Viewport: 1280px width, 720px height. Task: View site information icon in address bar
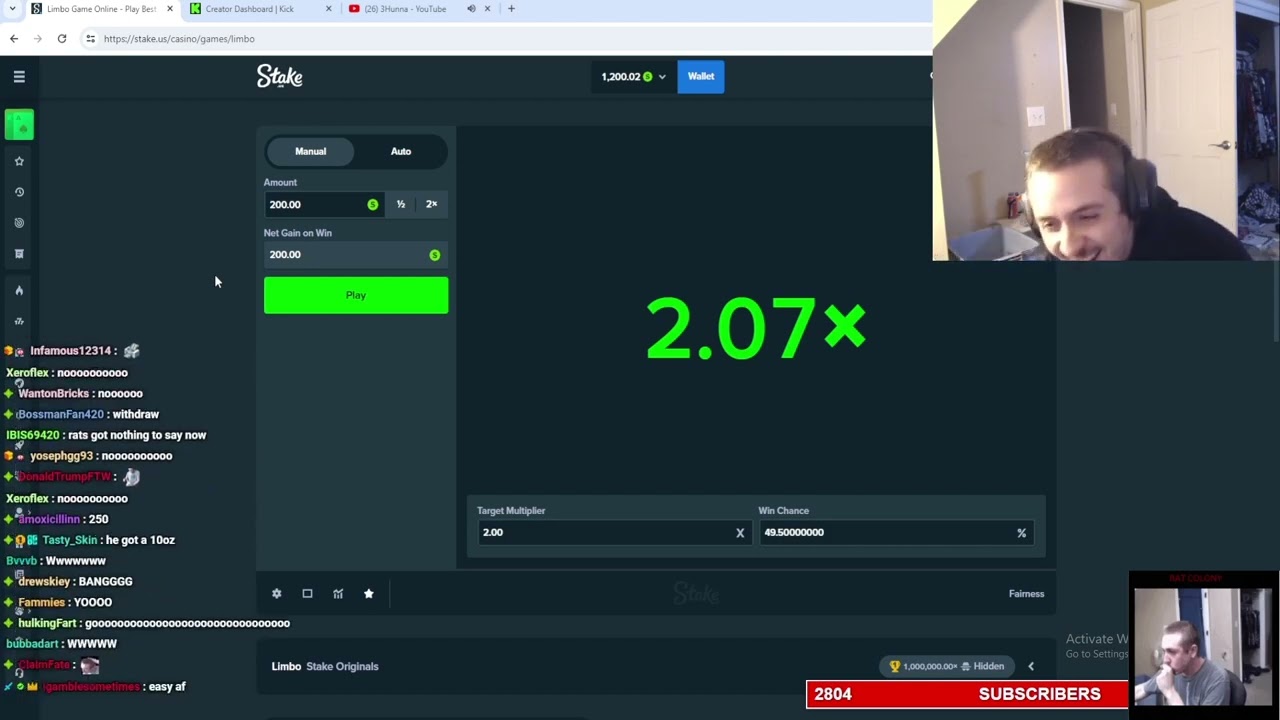coord(90,38)
